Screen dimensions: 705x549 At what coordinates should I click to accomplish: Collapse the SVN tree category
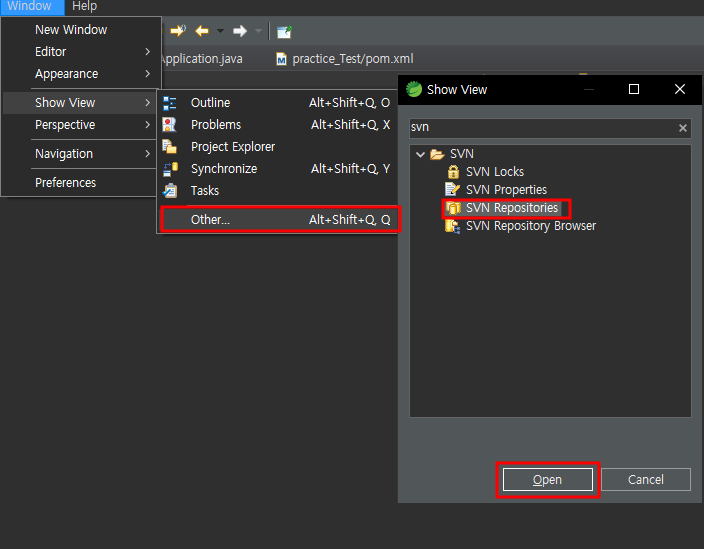420,155
